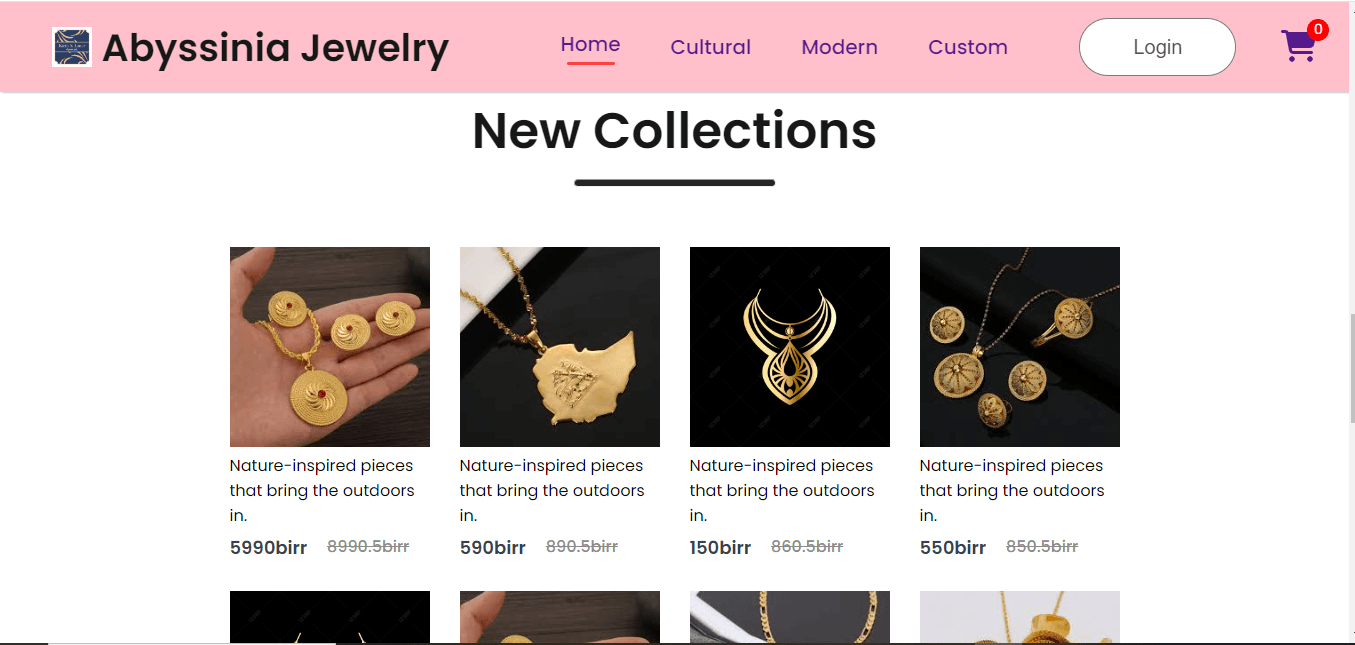Open the hand-held gold earring set product

click(x=330, y=347)
